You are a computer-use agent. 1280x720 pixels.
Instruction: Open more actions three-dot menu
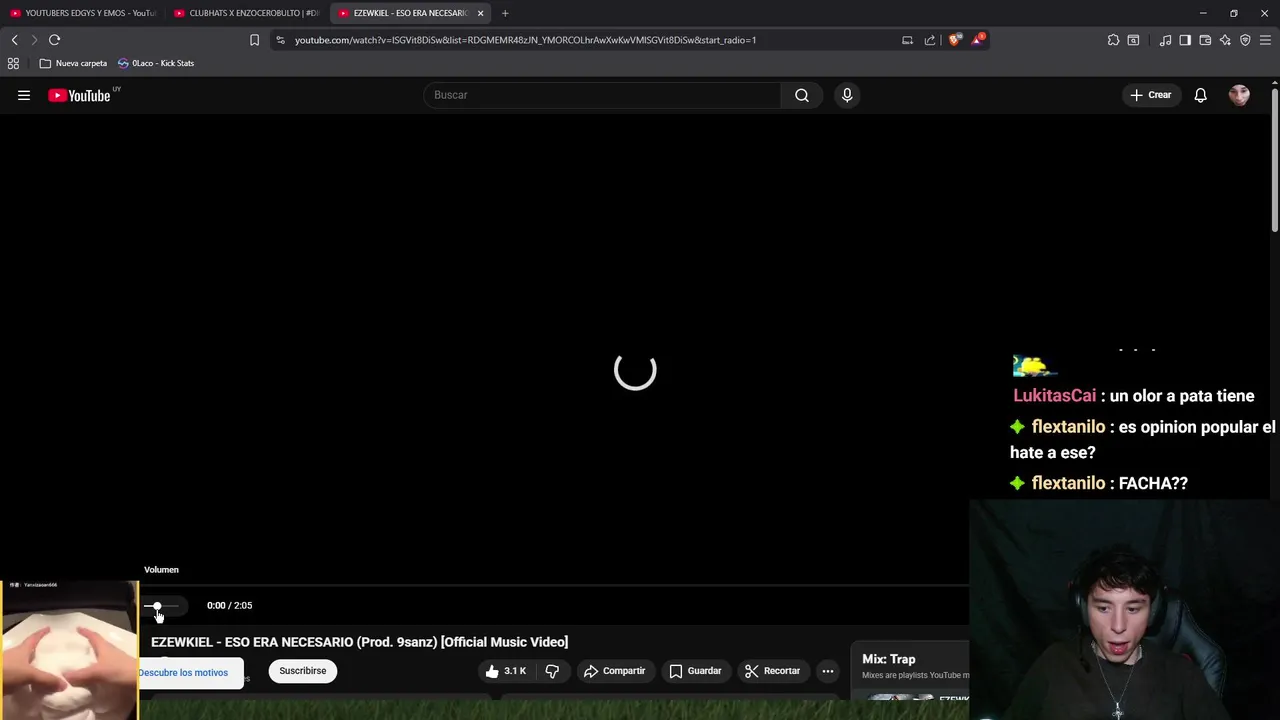point(828,671)
